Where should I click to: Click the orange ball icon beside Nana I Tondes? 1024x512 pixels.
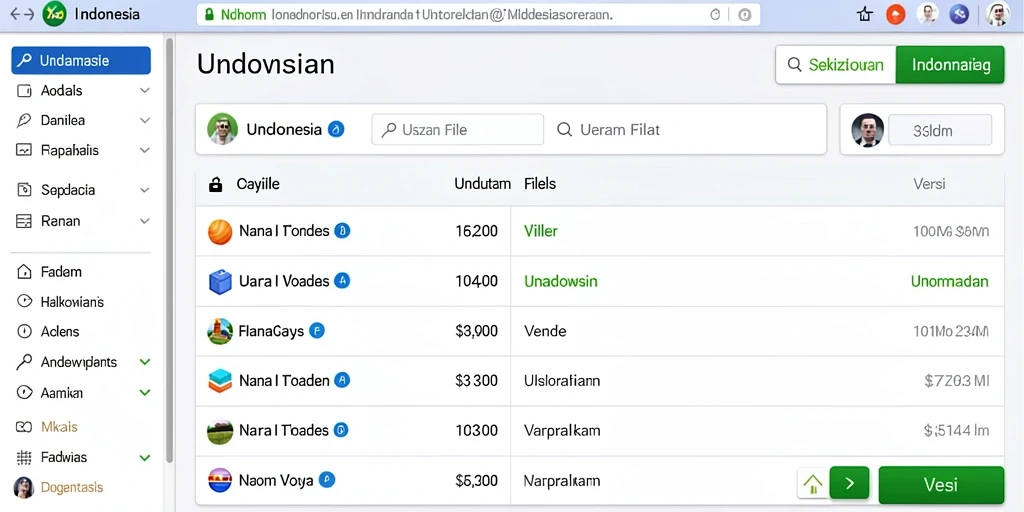coord(220,232)
